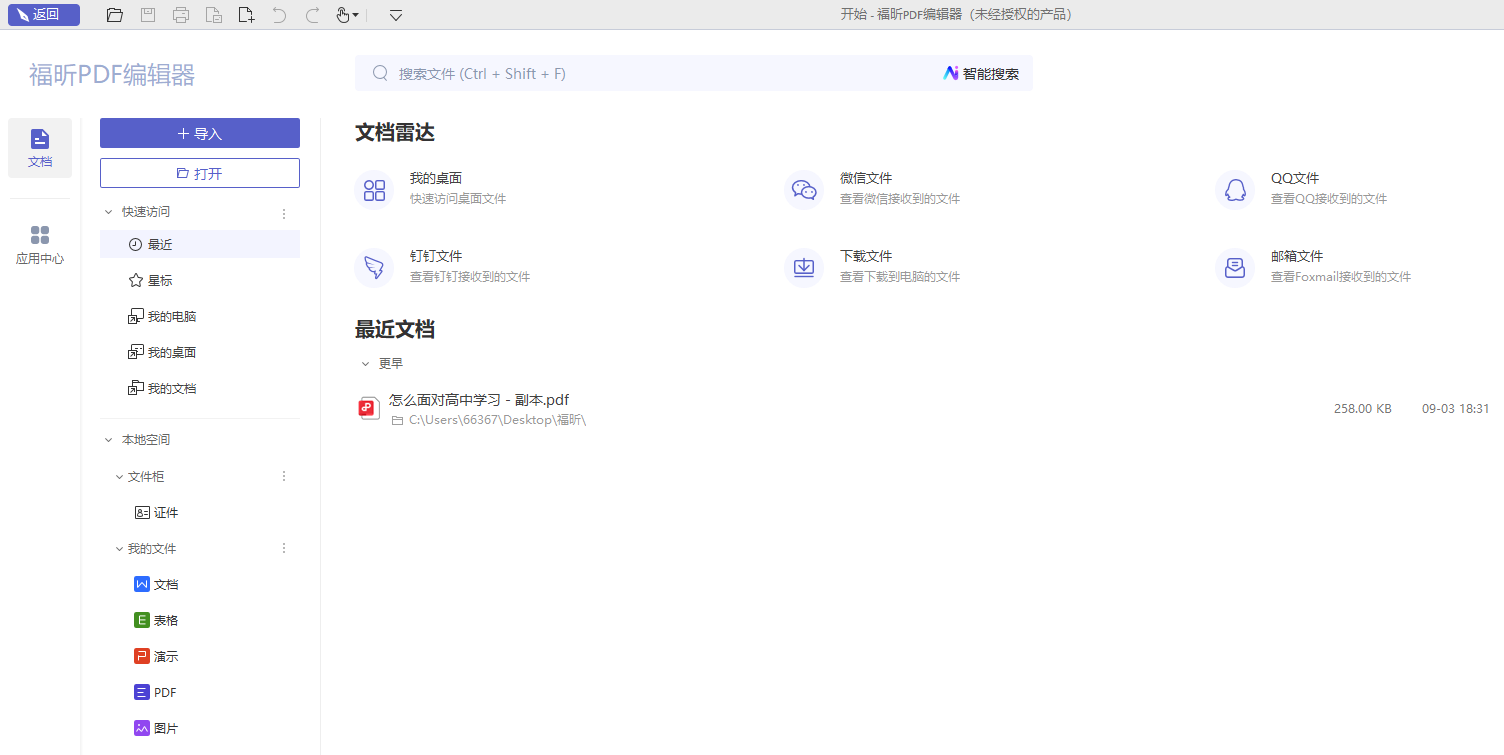
Task: Open 钉钉文件 received files
Action: click(x=436, y=266)
